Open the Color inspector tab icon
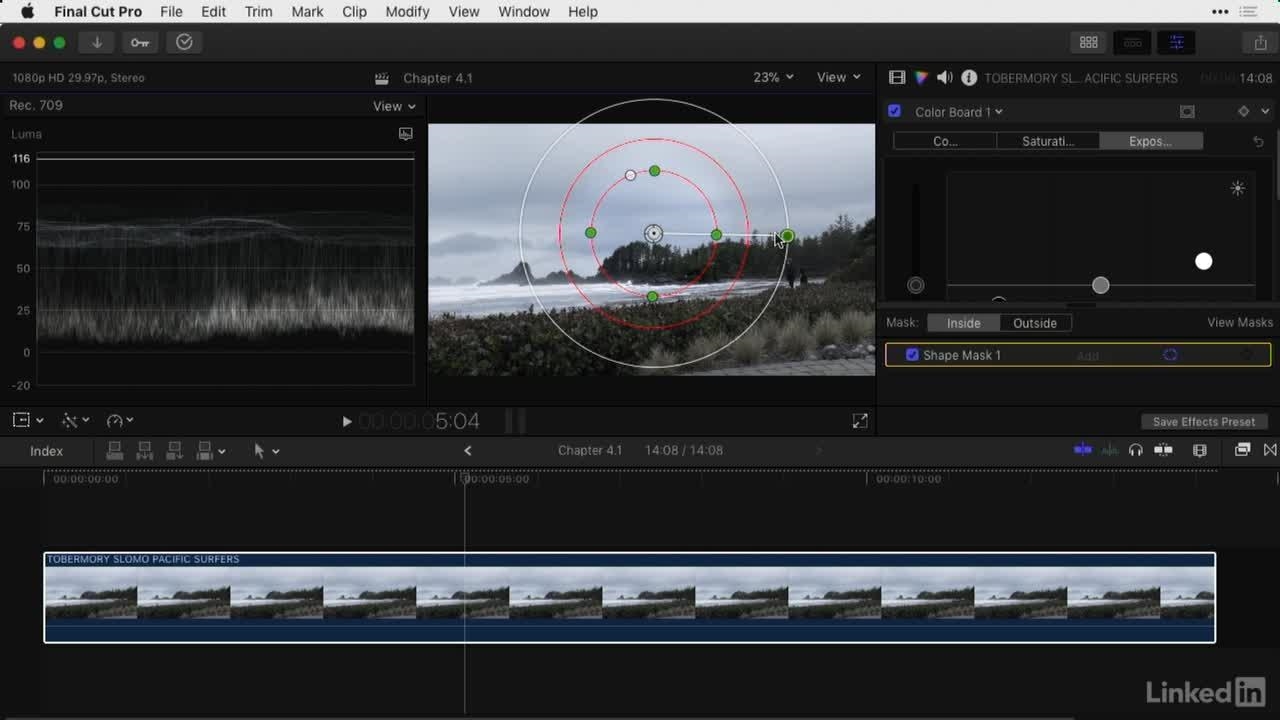This screenshot has width=1280, height=720. [x=921, y=78]
